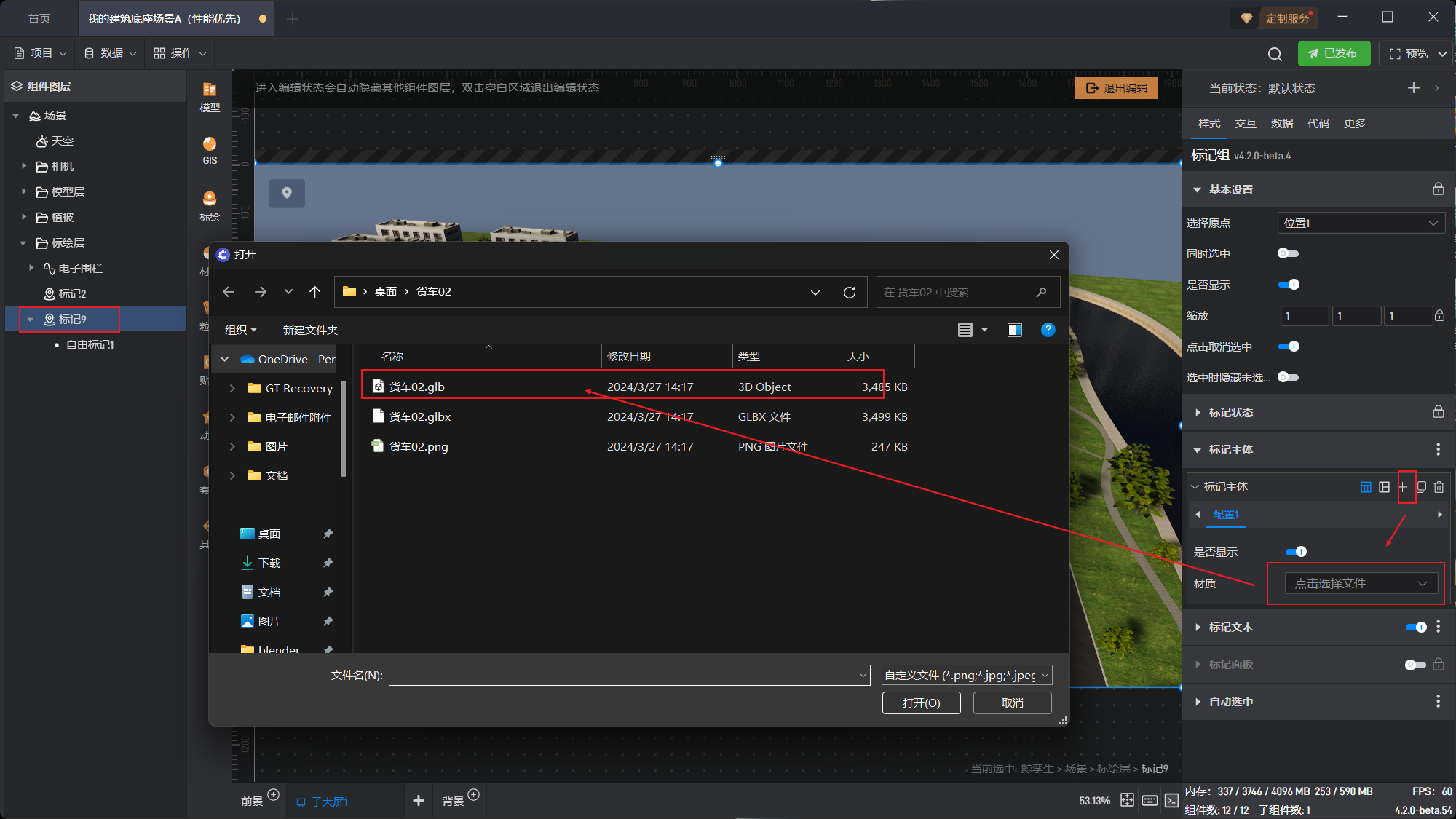This screenshot has height=819, width=1456.
Task: Open the 选择原点 位置1 dropdown
Action: point(1361,223)
